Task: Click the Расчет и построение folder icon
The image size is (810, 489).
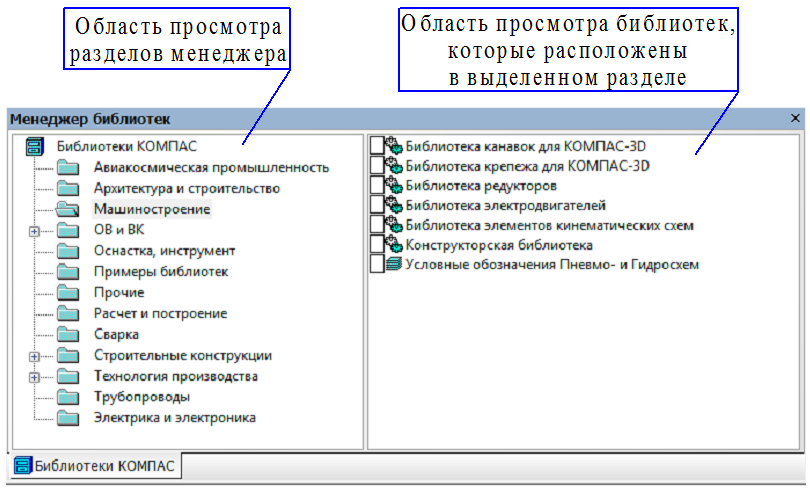Action: click(x=68, y=313)
